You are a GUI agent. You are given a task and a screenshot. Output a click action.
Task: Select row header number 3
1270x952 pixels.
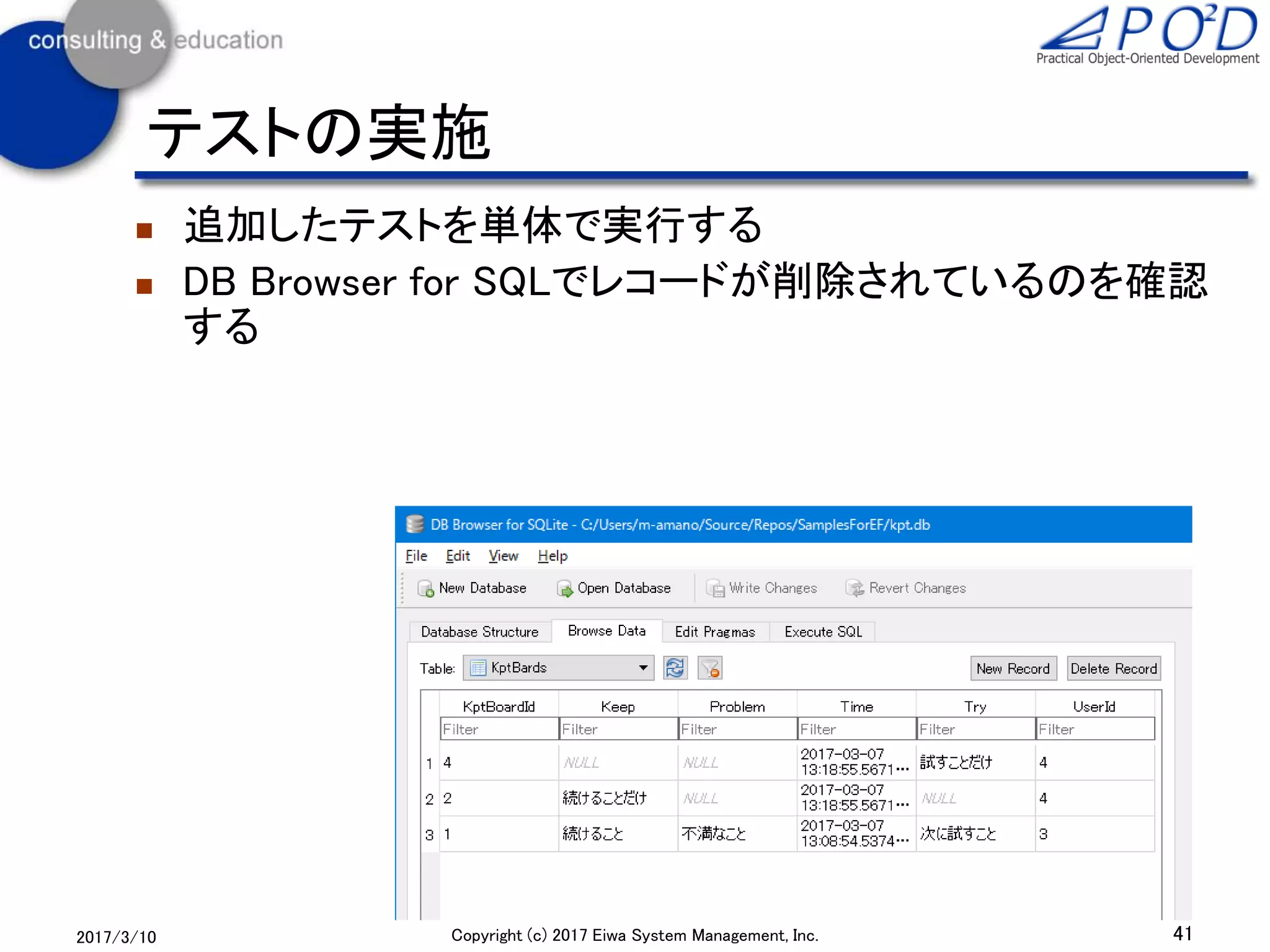pyautogui.click(x=430, y=834)
